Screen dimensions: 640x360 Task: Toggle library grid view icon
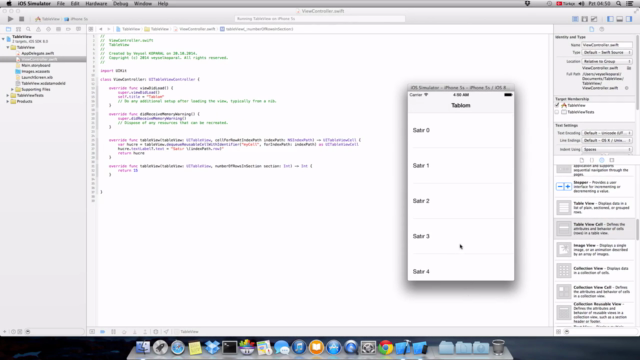coord(559,332)
